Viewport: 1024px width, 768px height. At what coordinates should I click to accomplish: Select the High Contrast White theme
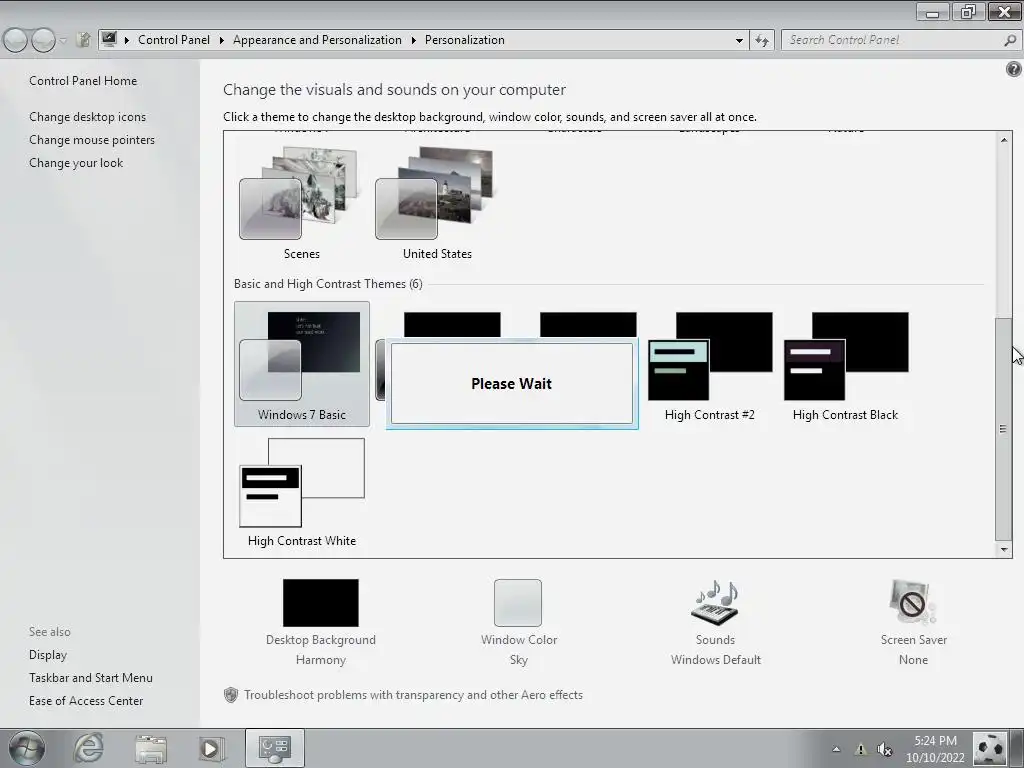click(302, 492)
